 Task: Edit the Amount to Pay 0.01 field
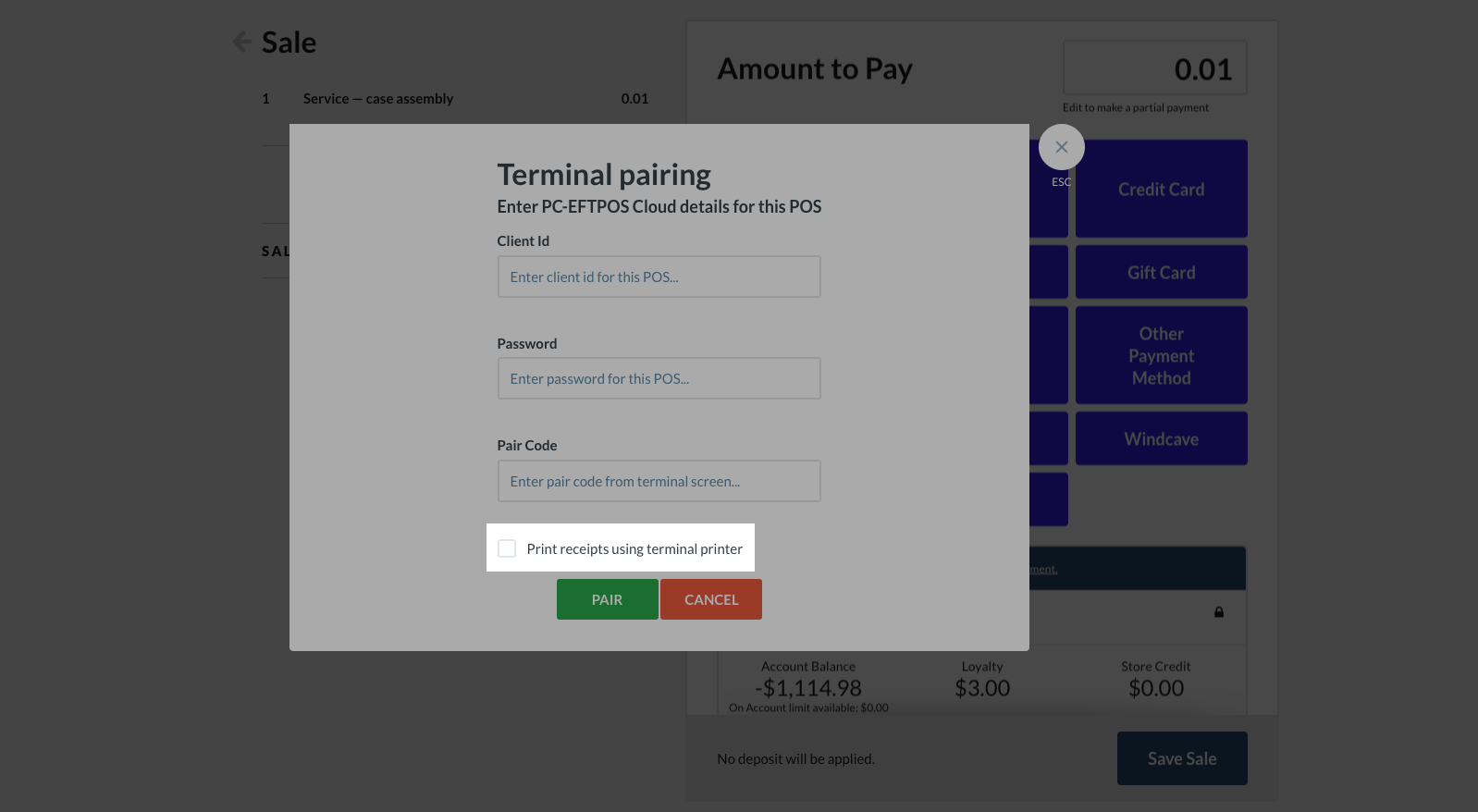1155,68
